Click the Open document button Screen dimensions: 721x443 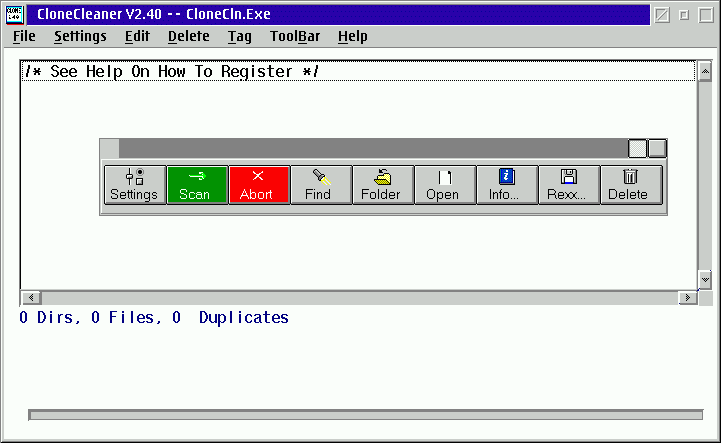445,185
